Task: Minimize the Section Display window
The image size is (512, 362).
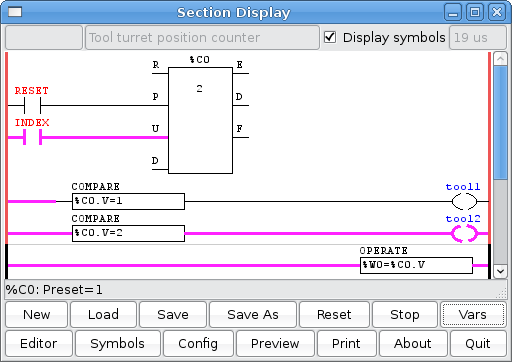Action: pyautogui.click(x=453, y=13)
